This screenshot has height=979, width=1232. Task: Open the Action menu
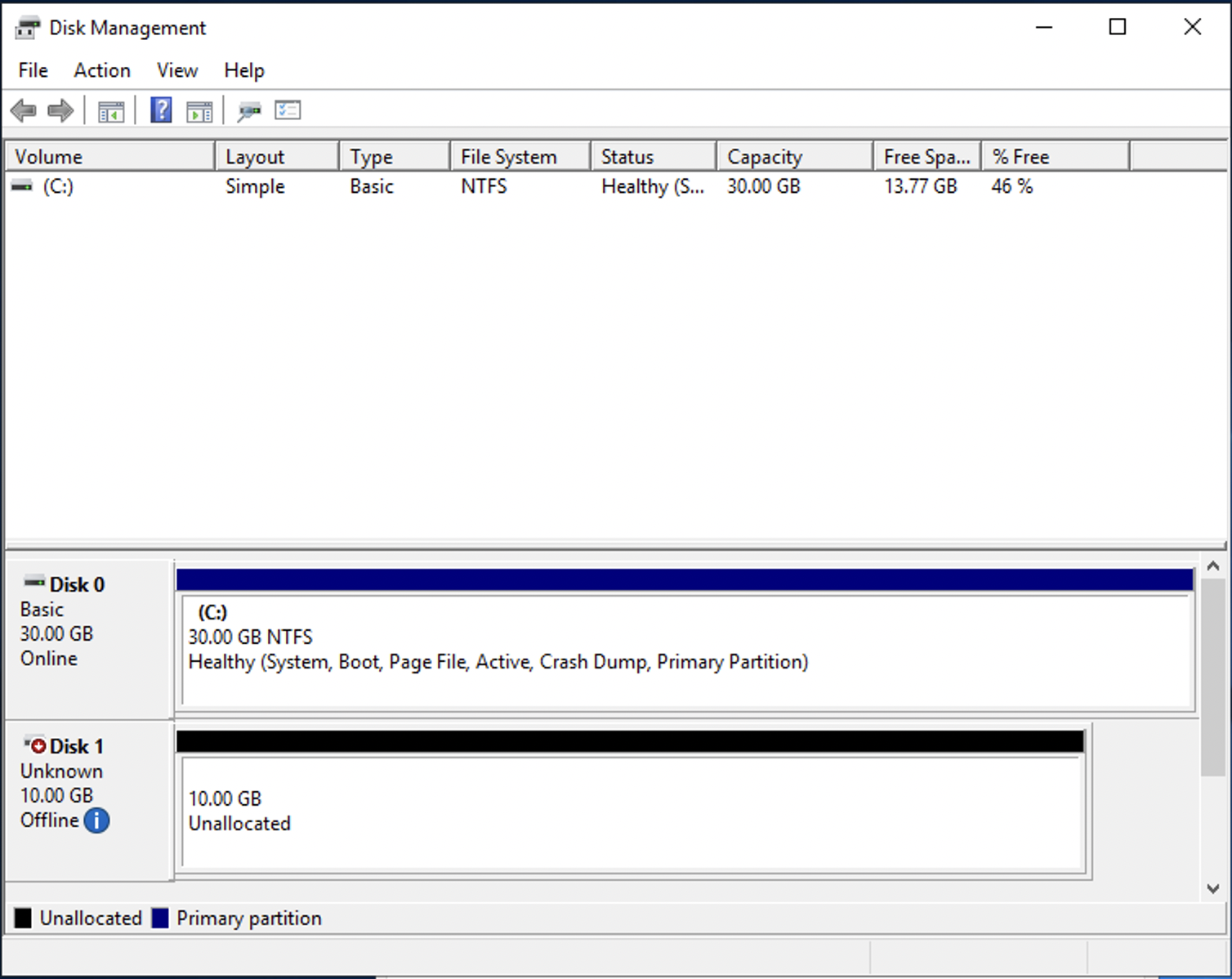click(101, 70)
